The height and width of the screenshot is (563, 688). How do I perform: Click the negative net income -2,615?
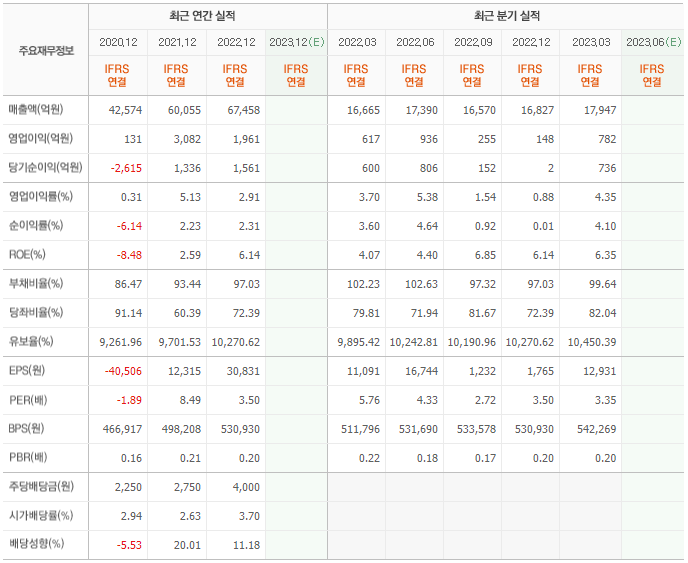(x=126, y=168)
